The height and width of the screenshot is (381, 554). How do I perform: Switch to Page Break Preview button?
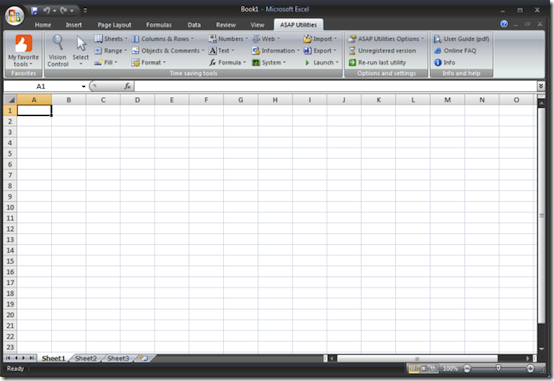pyautogui.click(x=434, y=369)
